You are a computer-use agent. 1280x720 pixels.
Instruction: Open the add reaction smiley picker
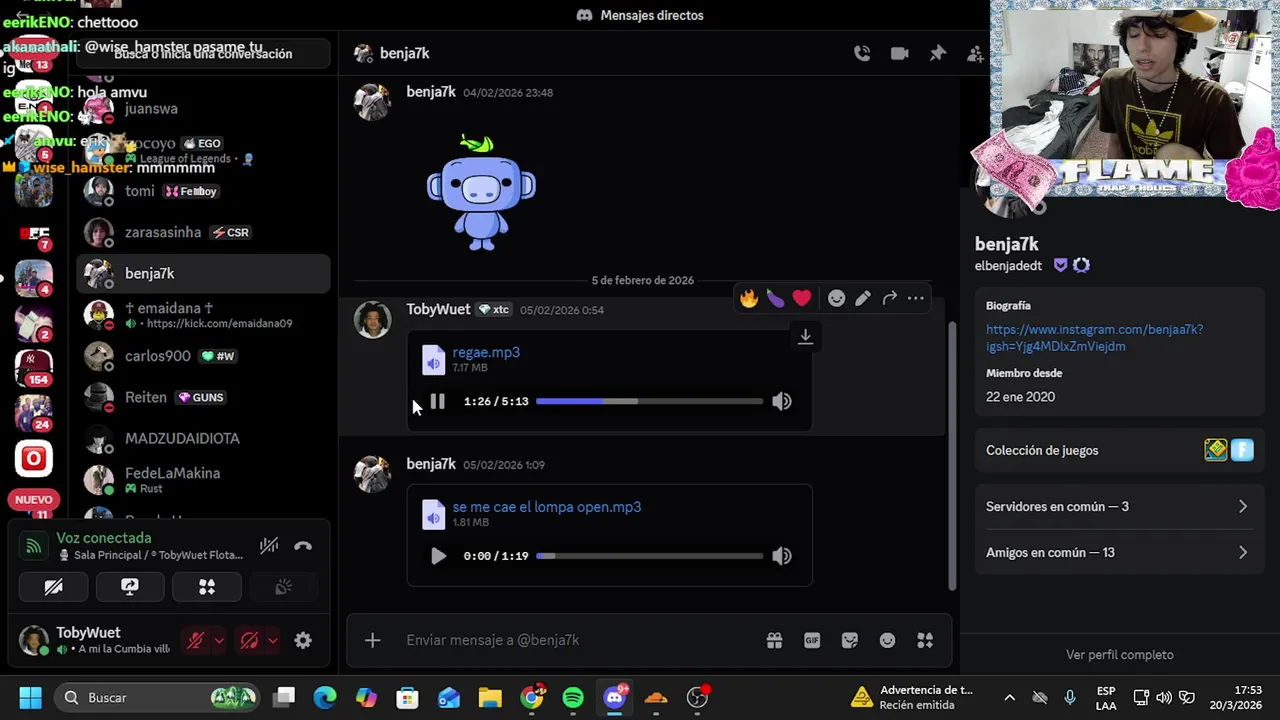tap(837, 298)
